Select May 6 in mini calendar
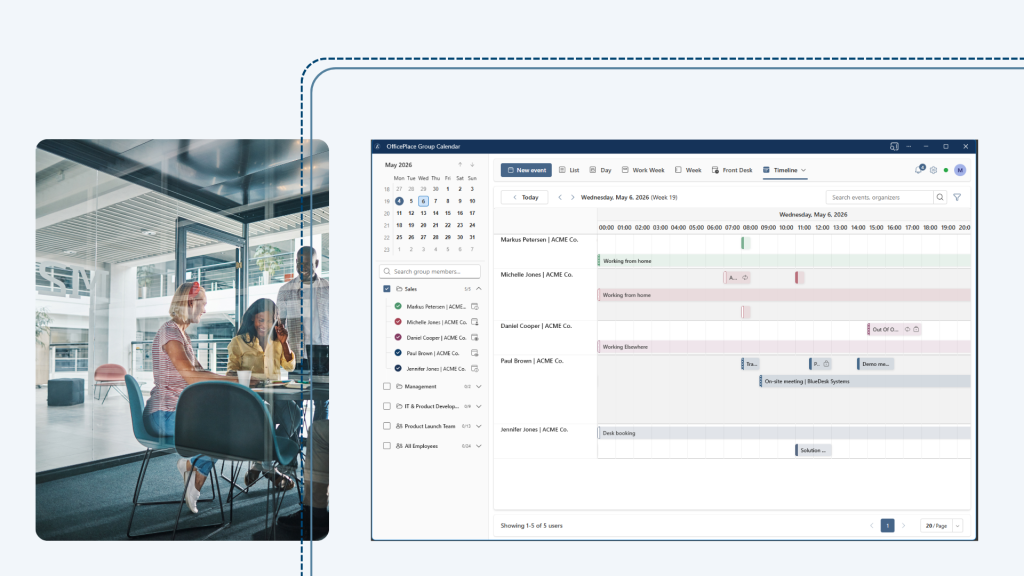This screenshot has height=576, width=1024. point(423,201)
